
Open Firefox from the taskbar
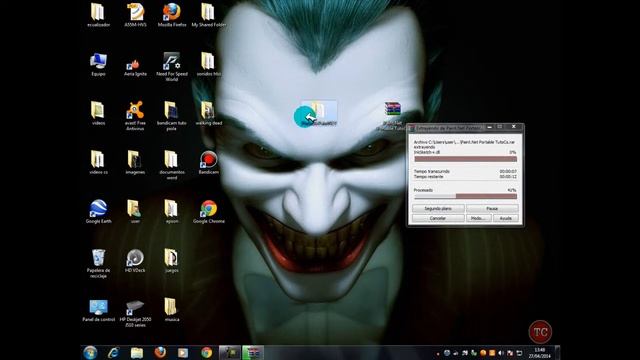tap(160, 353)
